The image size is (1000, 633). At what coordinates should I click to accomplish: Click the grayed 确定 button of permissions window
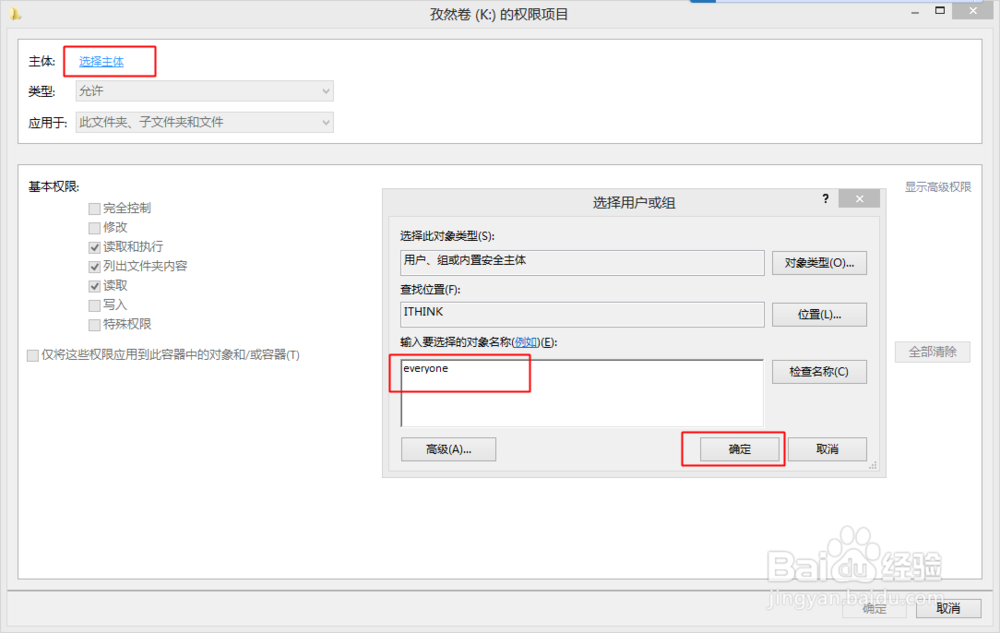click(x=874, y=609)
